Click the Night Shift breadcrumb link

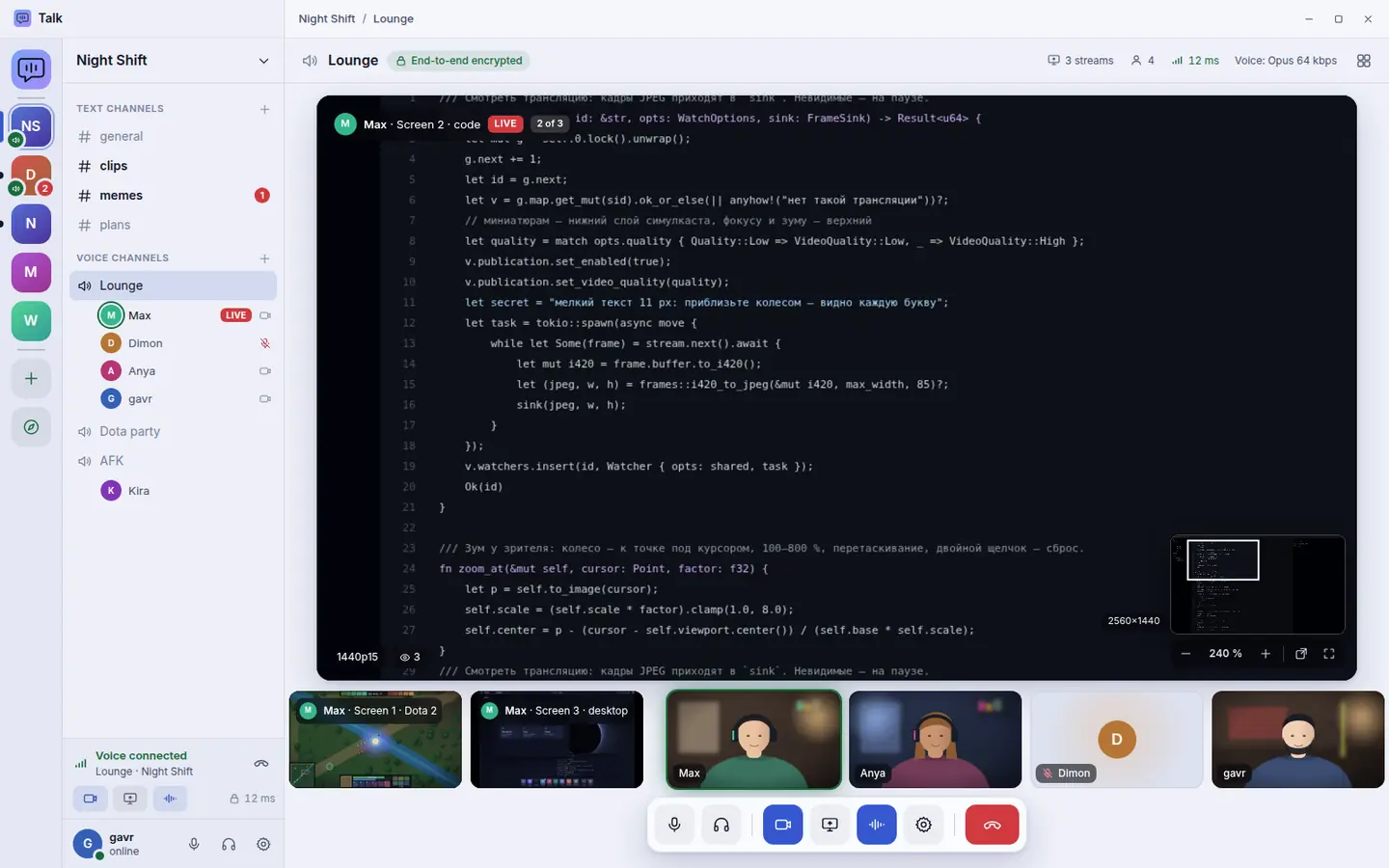point(327,19)
